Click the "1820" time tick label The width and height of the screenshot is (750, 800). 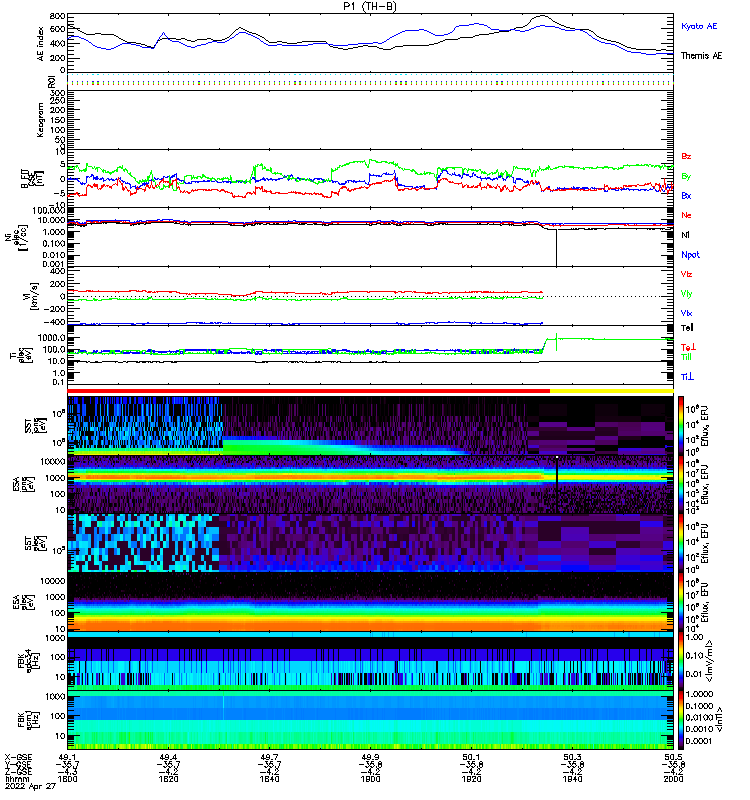click(x=168, y=779)
